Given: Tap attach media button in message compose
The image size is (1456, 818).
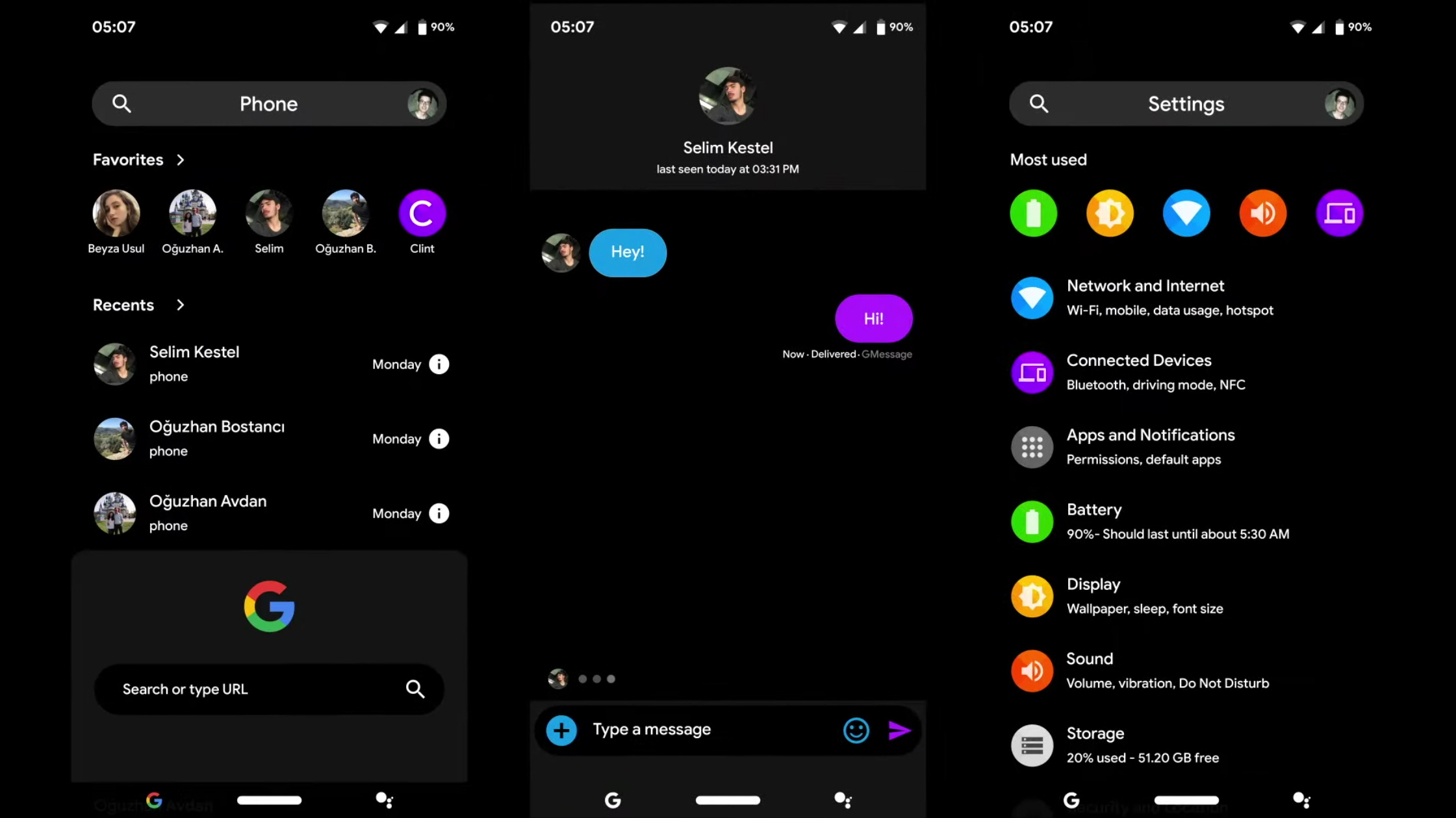Looking at the screenshot, I should pyautogui.click(x=562, y=729).
